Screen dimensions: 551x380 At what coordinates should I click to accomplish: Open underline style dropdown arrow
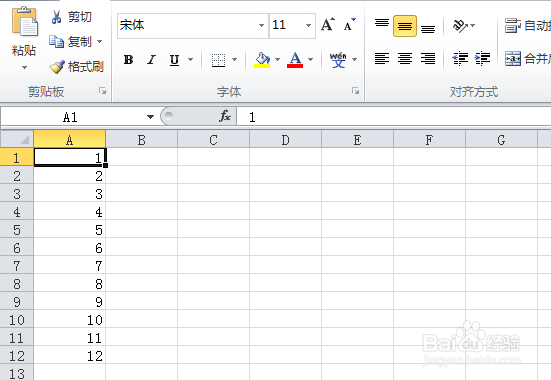click(x=190, y=59)
